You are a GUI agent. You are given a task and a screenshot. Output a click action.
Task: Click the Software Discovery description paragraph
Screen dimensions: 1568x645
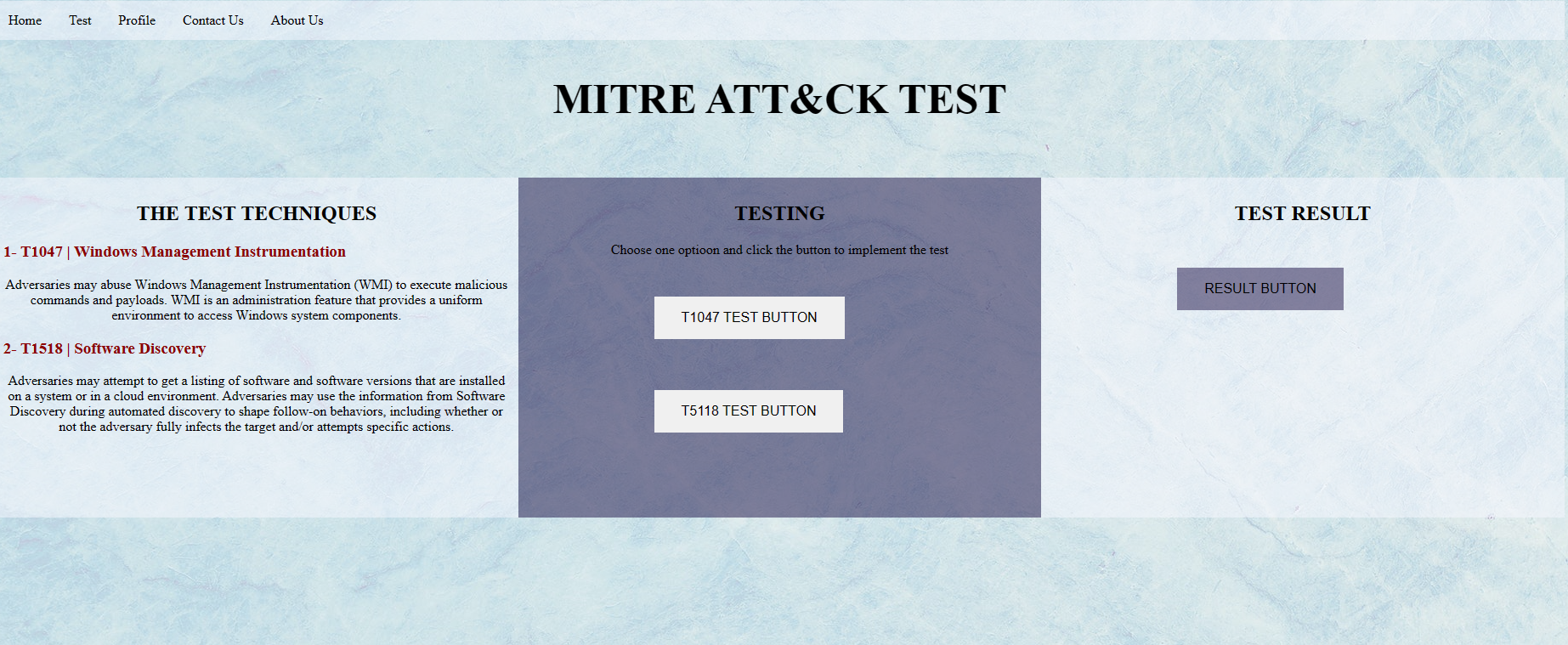(x=257, y=404)
